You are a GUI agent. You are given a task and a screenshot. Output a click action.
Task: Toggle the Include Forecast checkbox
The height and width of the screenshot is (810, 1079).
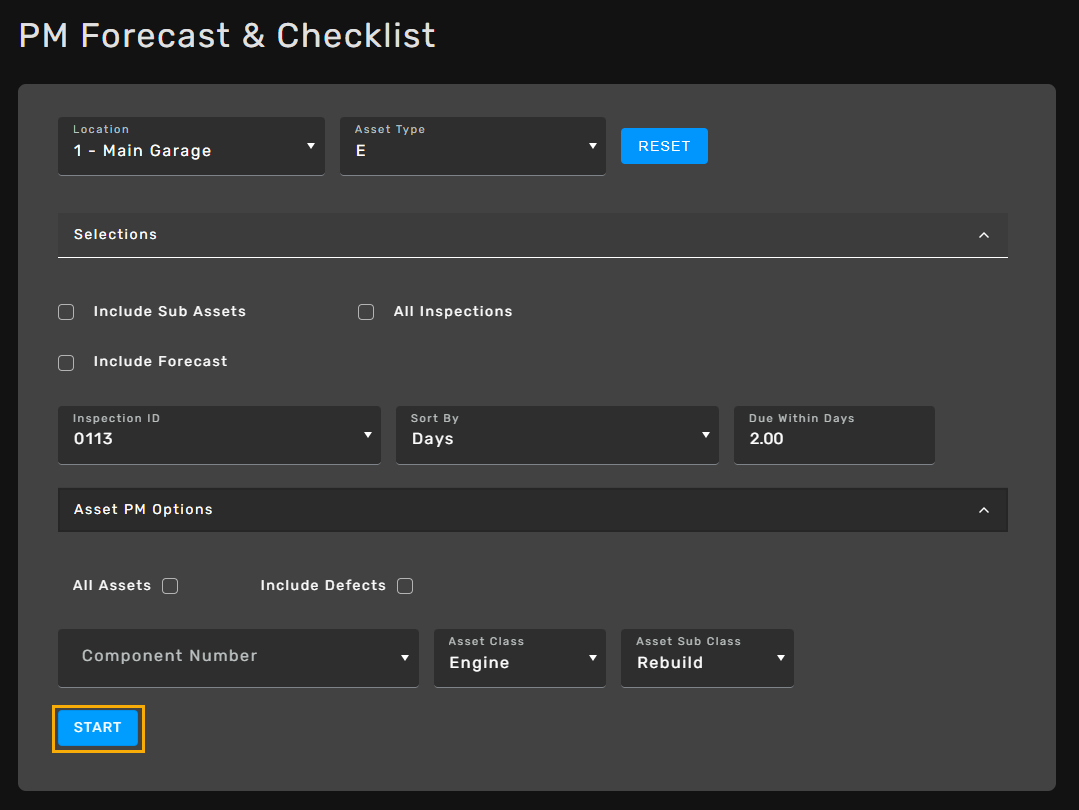(66, 363)
